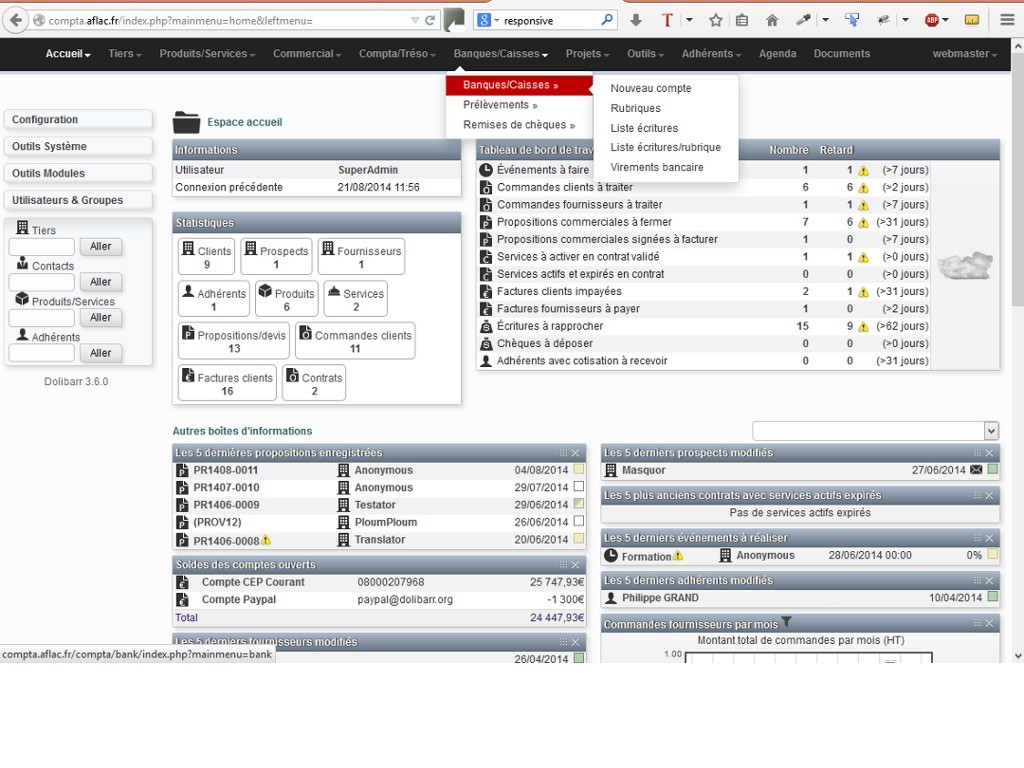1024x768 pixels.
Task: Expand the Compta/Tréso top menu
Action: [x=397, y=54]
